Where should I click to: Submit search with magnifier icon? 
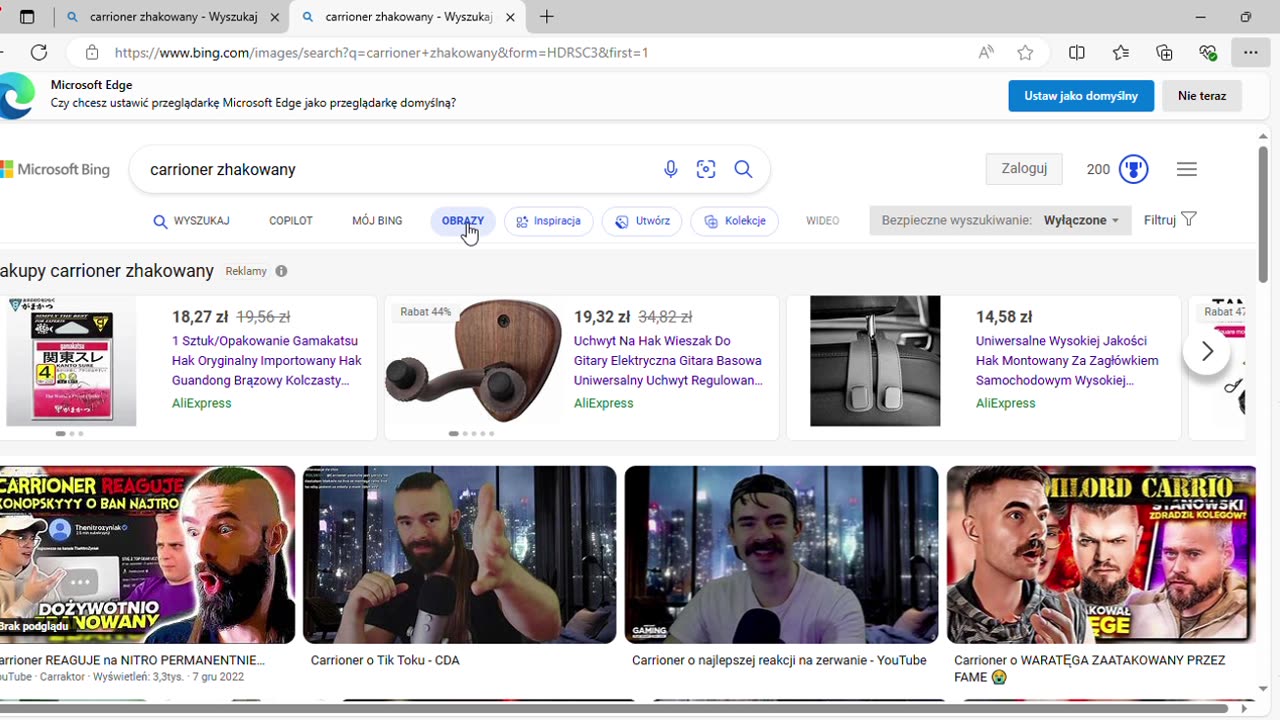(743, 170)
